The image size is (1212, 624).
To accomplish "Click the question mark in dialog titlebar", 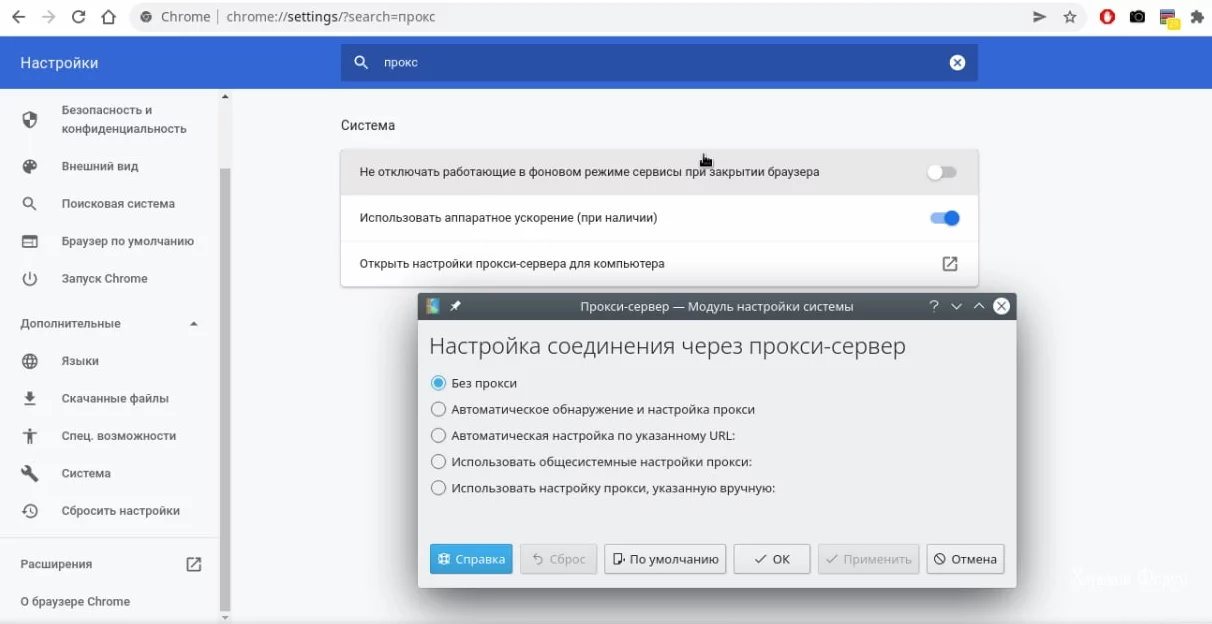I will (934, 306).
